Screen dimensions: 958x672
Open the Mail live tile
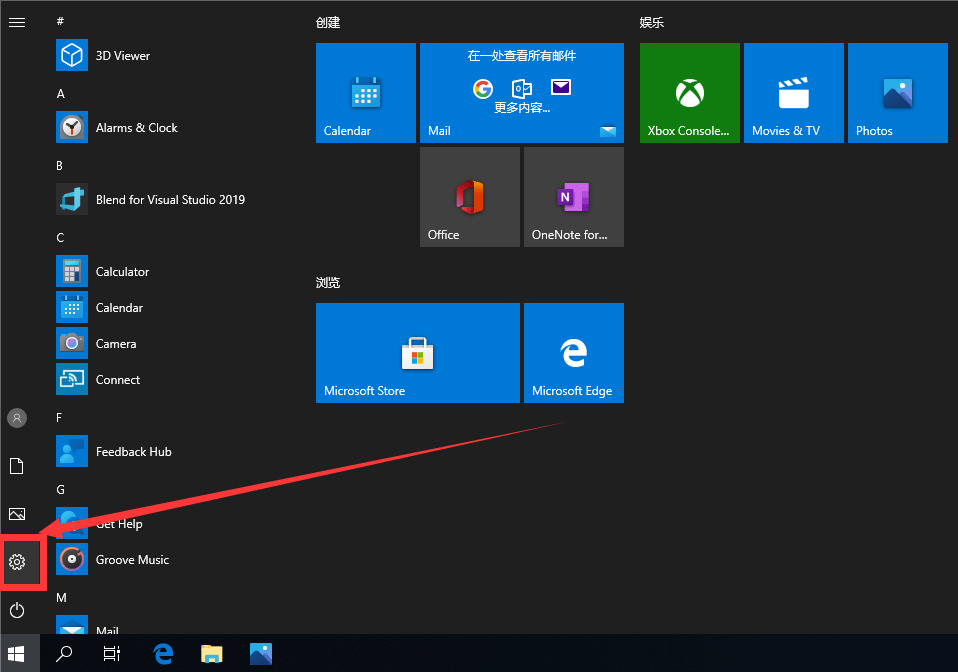522,93
